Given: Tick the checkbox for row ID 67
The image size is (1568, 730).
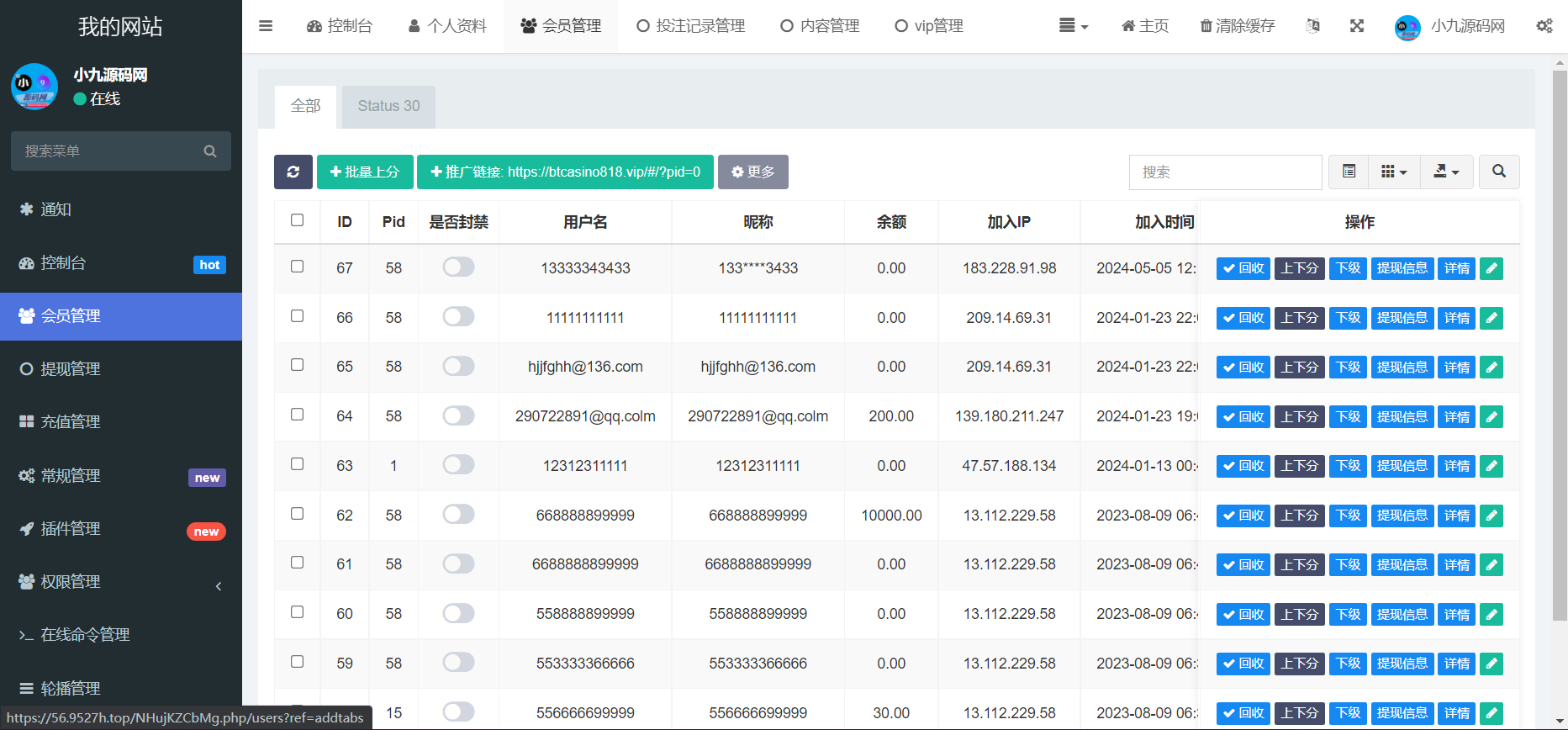Looking at the screenshot, I should 297,267.
